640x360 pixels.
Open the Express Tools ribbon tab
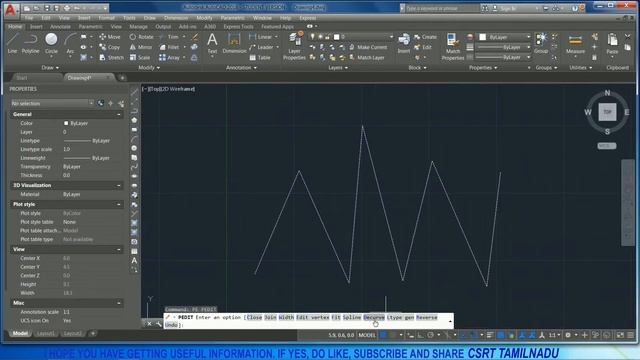pos(238,27)
